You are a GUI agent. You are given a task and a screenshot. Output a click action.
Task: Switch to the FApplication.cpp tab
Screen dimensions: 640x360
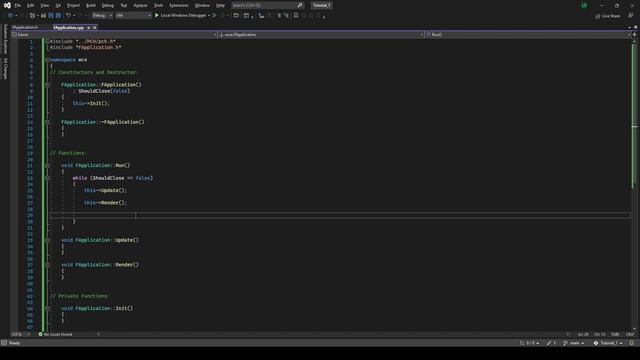69,27
